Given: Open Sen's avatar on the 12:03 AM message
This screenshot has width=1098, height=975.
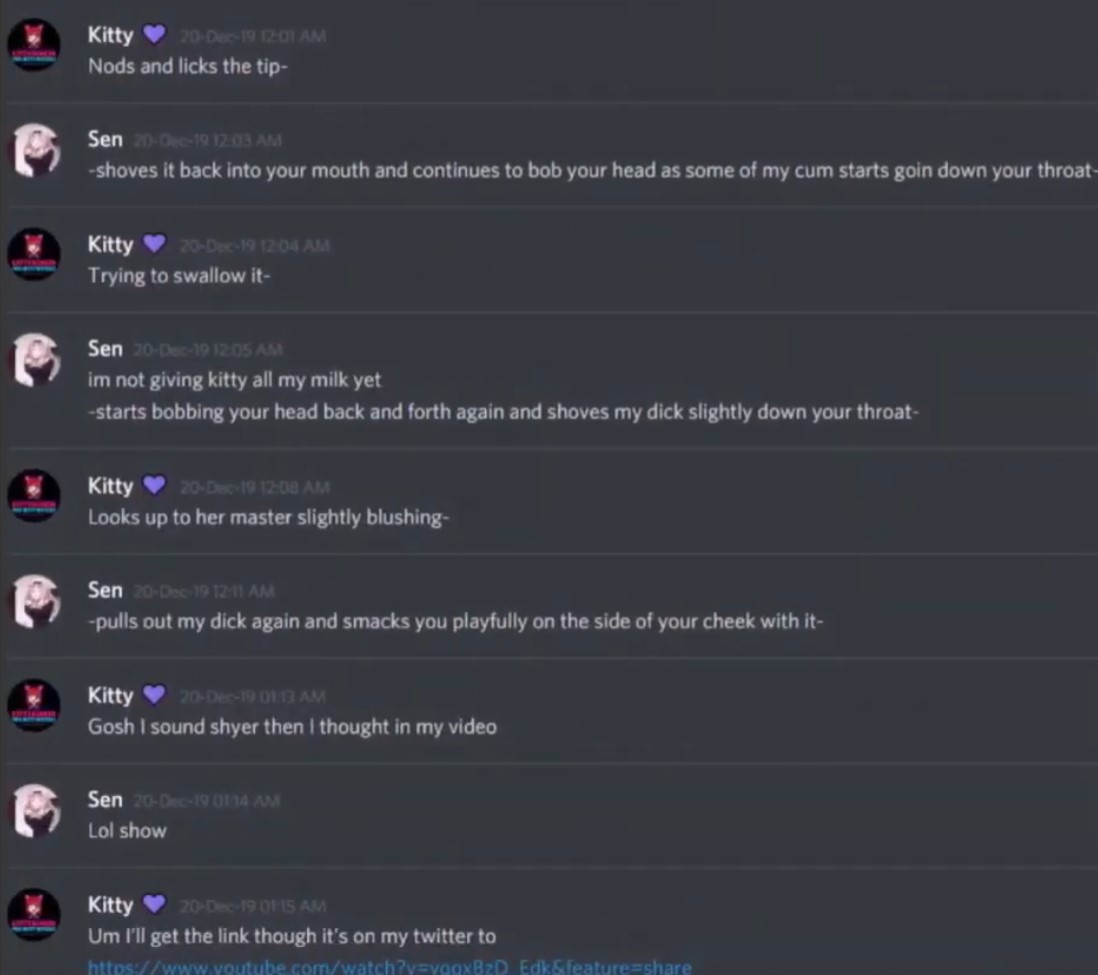Looking at the screenshot, I should click(34, 151).
